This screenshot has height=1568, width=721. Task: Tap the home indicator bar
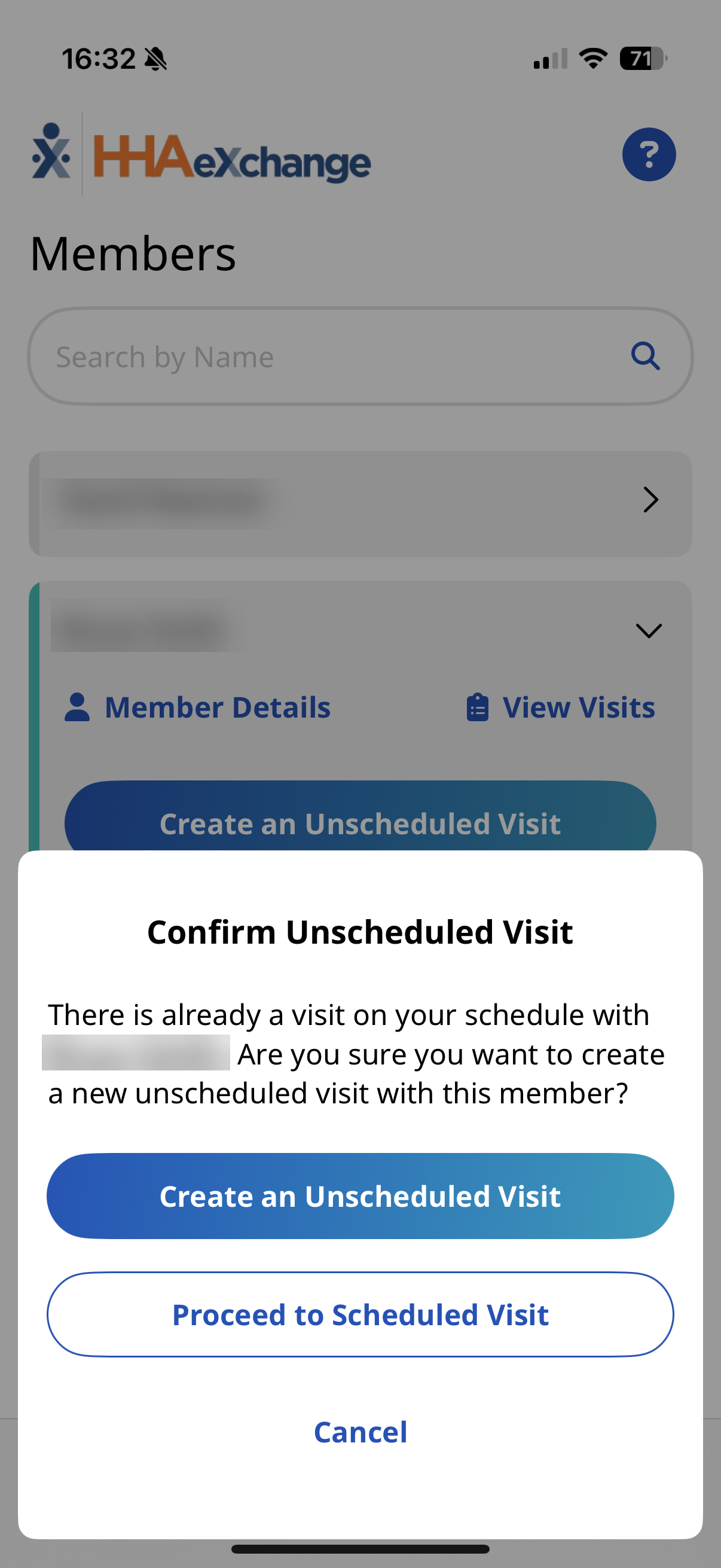pyautogui.click(x=360, y=1549)
